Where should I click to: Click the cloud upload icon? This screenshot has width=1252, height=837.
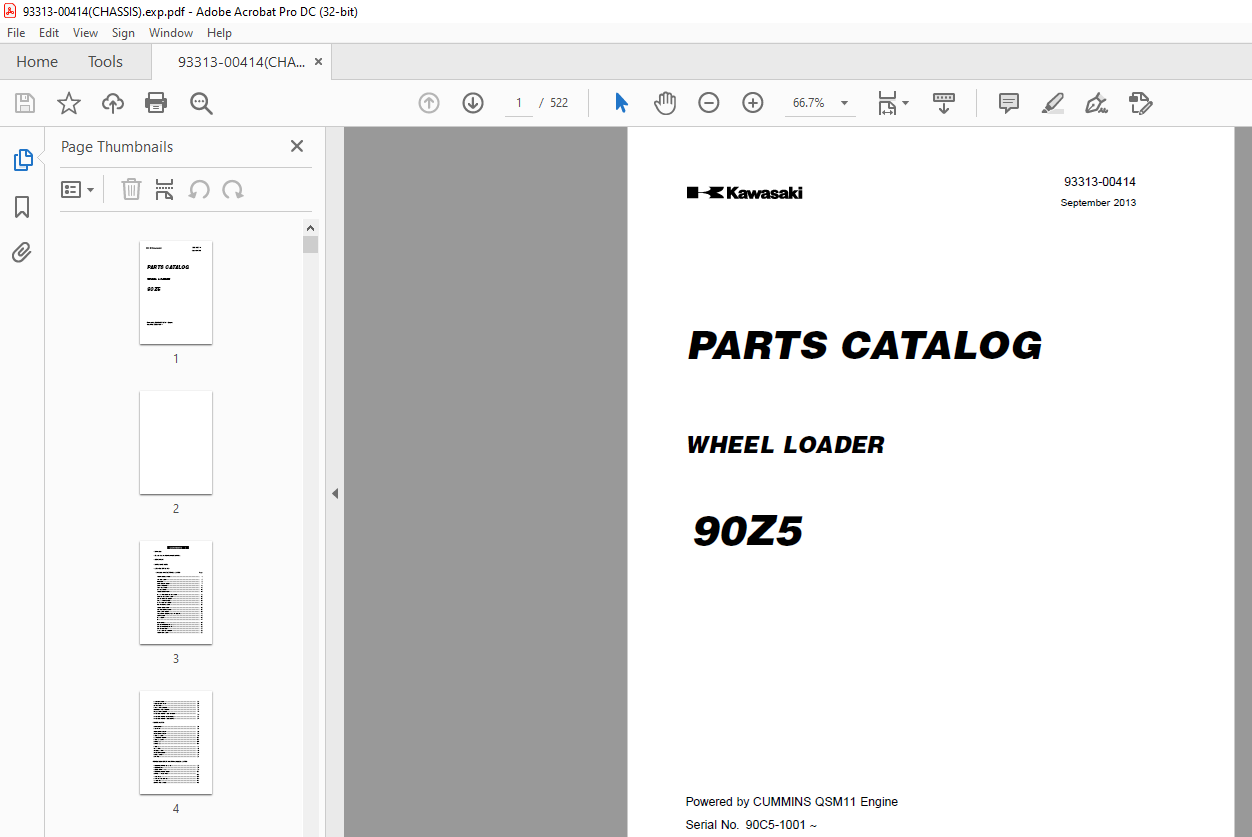(113, 103)
